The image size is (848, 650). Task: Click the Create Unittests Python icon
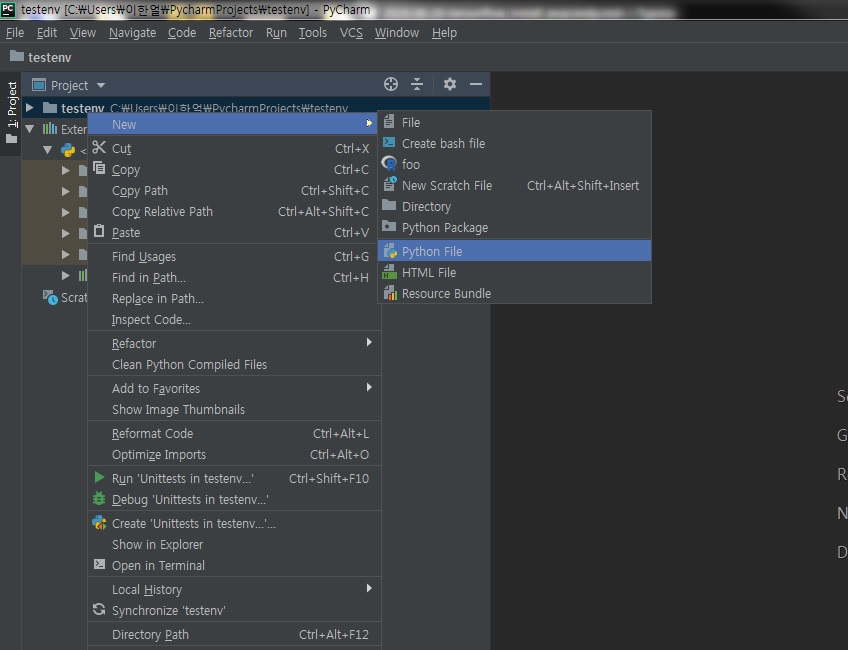click(99, 522)
